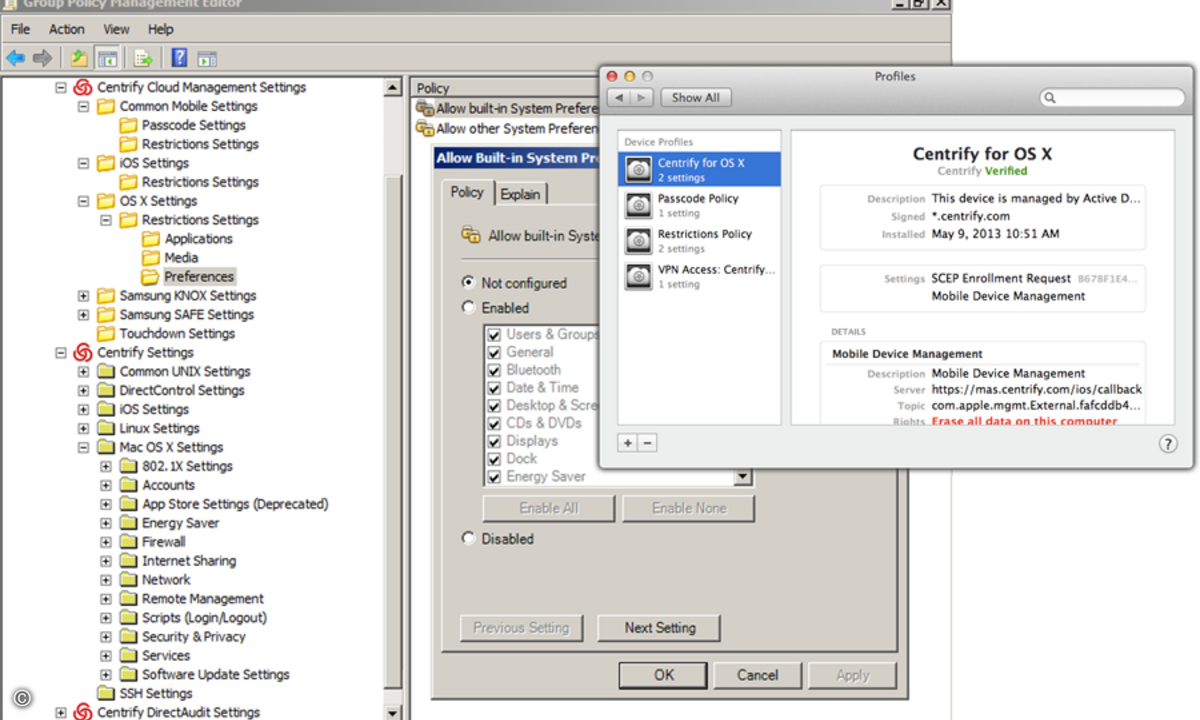Image resolution: width=1200 pixels, height=720 pixels.
Task: Click the Allow other System Preferences policy icon
Action: (x=425, y=128)
